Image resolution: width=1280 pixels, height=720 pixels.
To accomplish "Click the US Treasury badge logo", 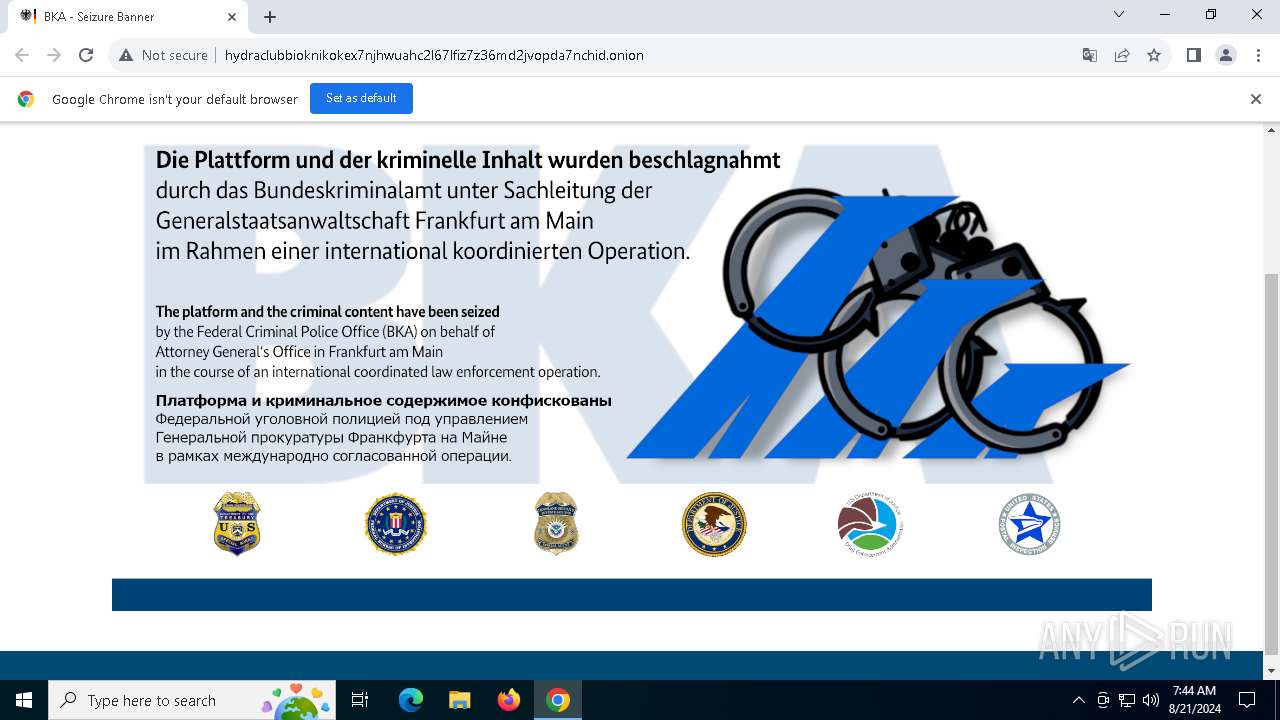I will pos(237,524).
